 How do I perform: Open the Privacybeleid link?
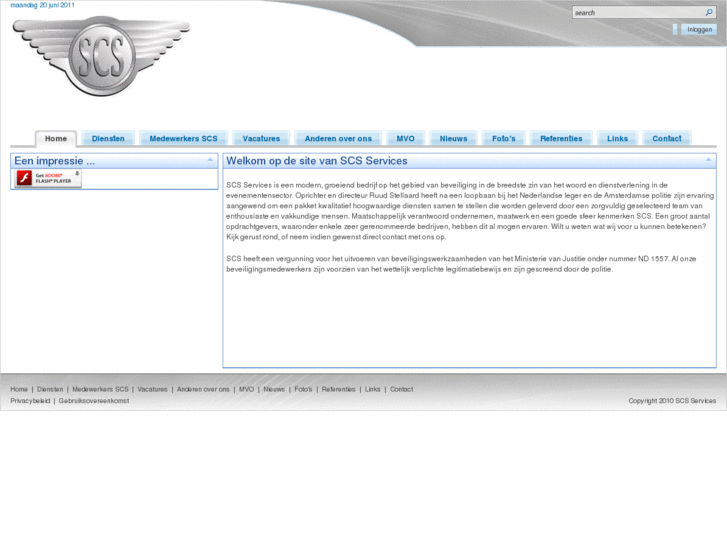click(30, 401)
